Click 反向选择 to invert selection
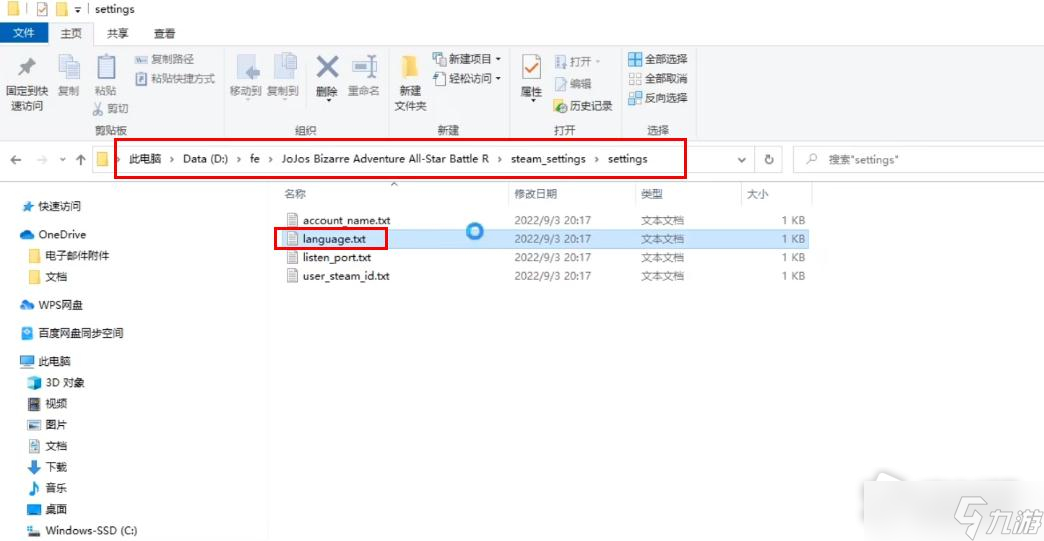 658,98
